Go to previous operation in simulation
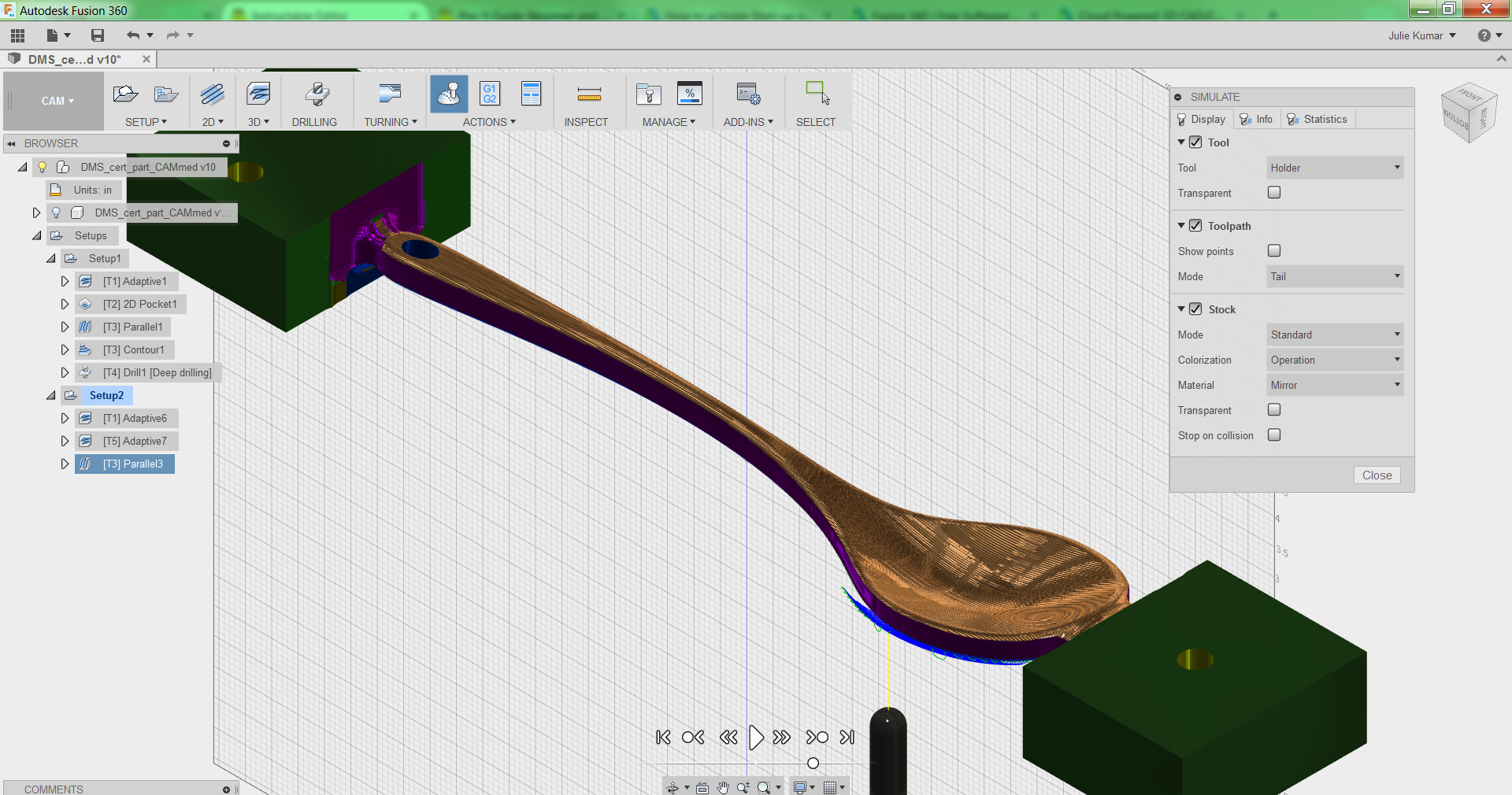The image size is (1512, 795). point(693,738)
